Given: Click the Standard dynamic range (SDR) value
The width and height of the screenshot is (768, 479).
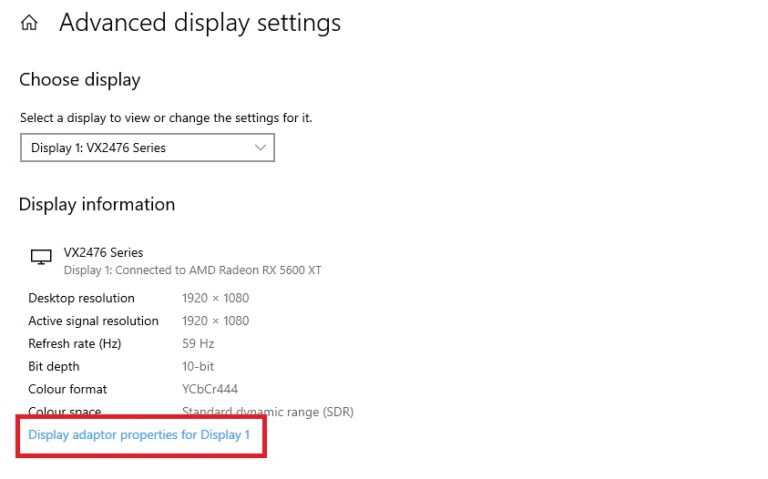Looking at the screenshot, I should point(268,412).
